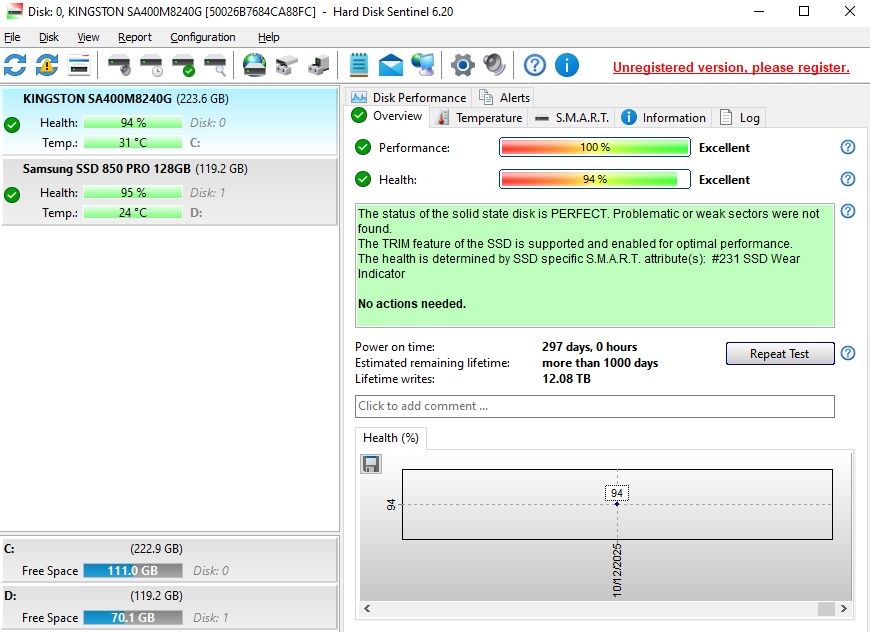Click the KINGSTON health 94 % bar

(x=133, y=123)
